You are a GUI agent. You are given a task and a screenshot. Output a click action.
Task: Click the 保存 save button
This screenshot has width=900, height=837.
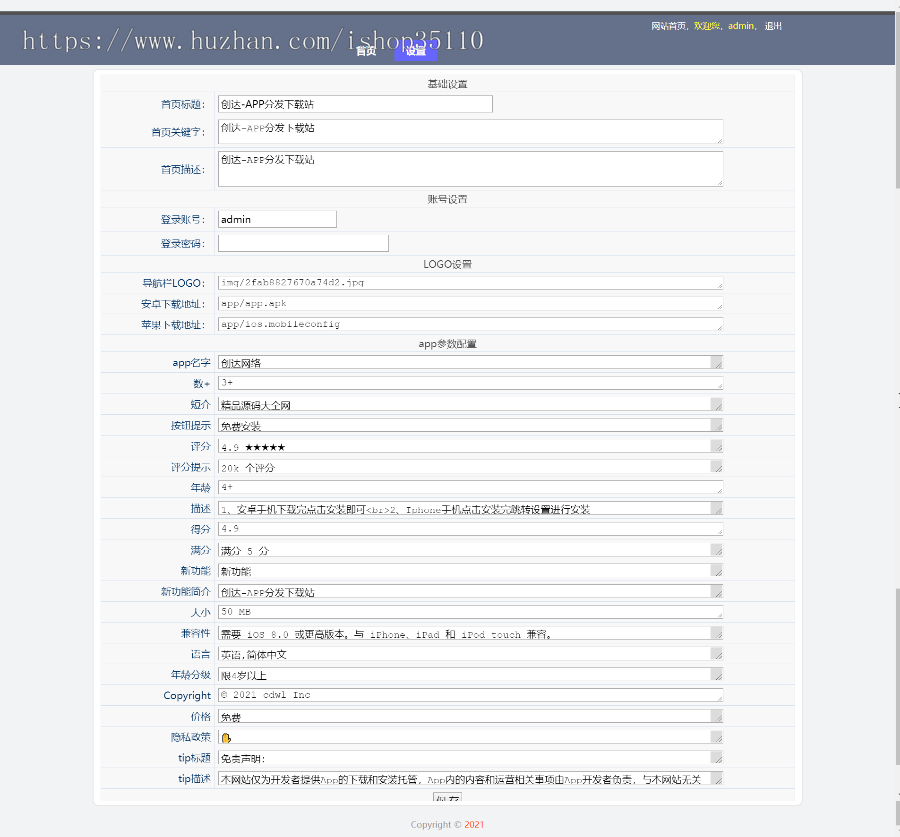[447, 797]
